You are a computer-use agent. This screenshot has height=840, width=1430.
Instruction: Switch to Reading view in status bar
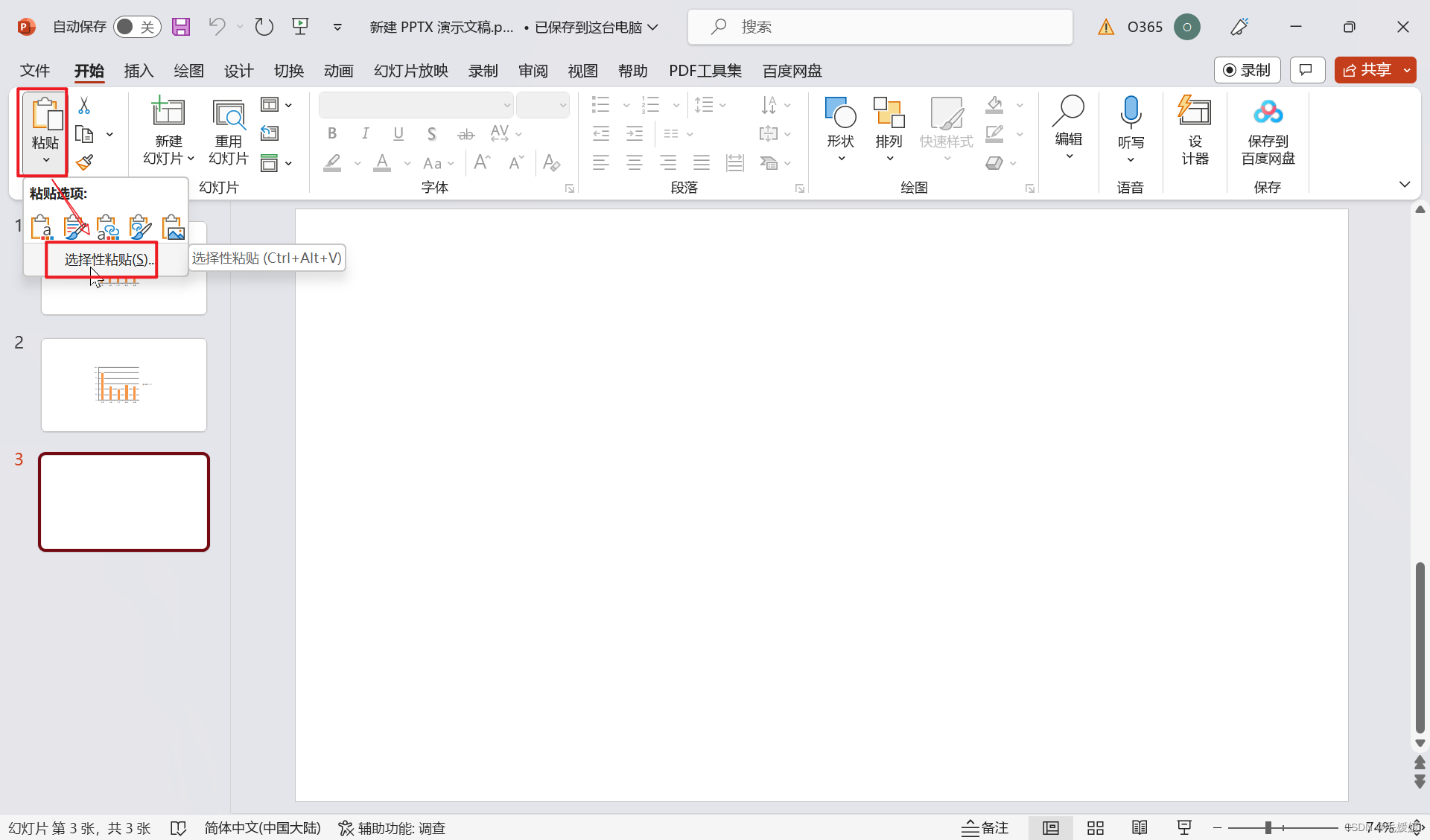point(1140,827)
